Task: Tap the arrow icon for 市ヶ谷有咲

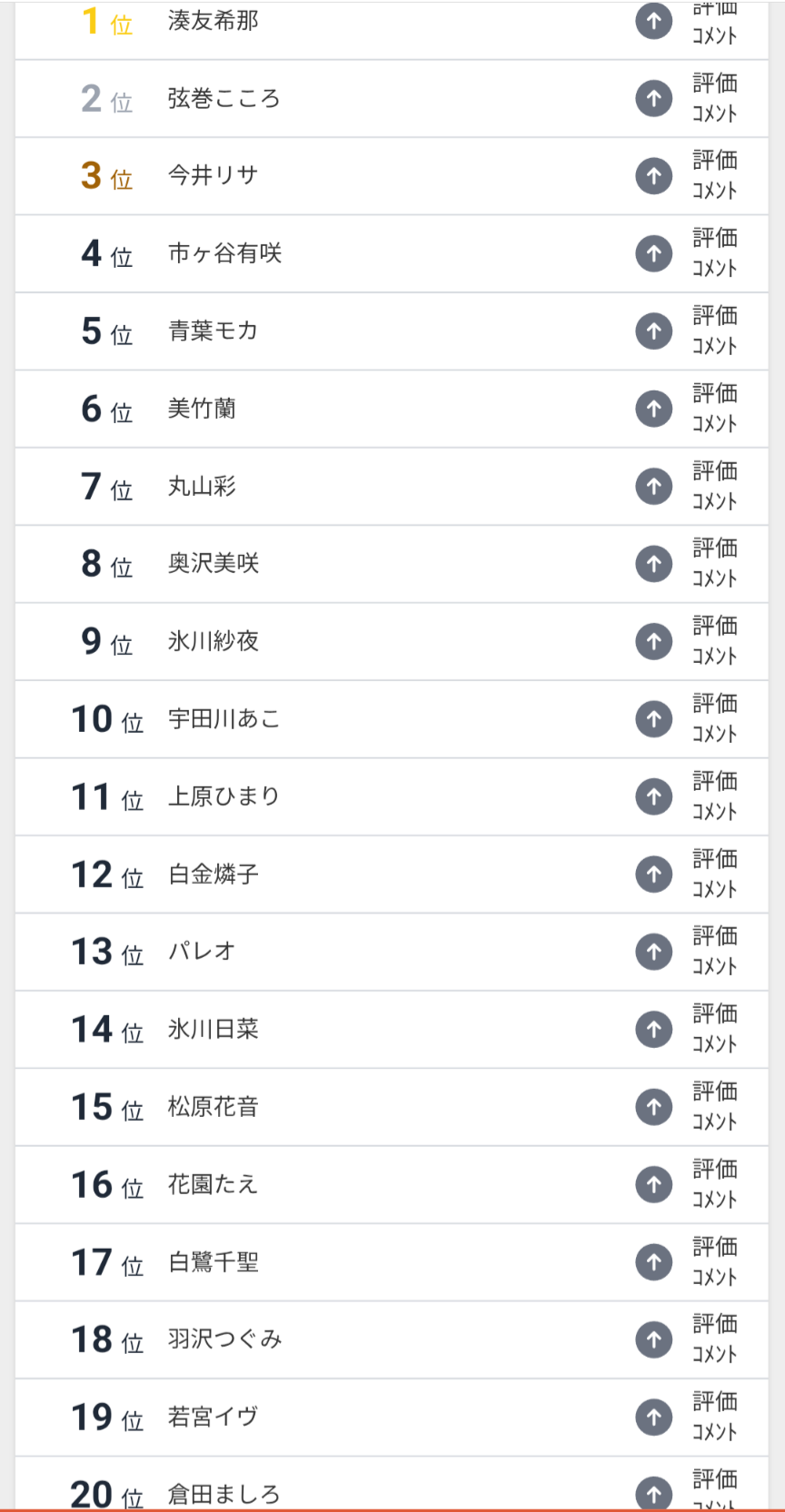Action: [x=653, y=253]
